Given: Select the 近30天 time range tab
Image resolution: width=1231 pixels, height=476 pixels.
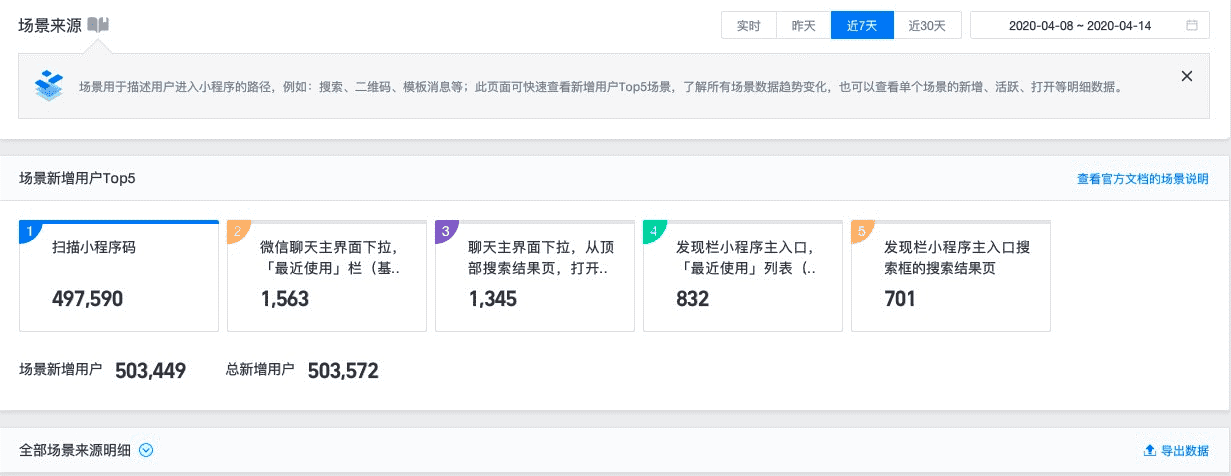Looking at the screenshot, I should coord(927,25).
